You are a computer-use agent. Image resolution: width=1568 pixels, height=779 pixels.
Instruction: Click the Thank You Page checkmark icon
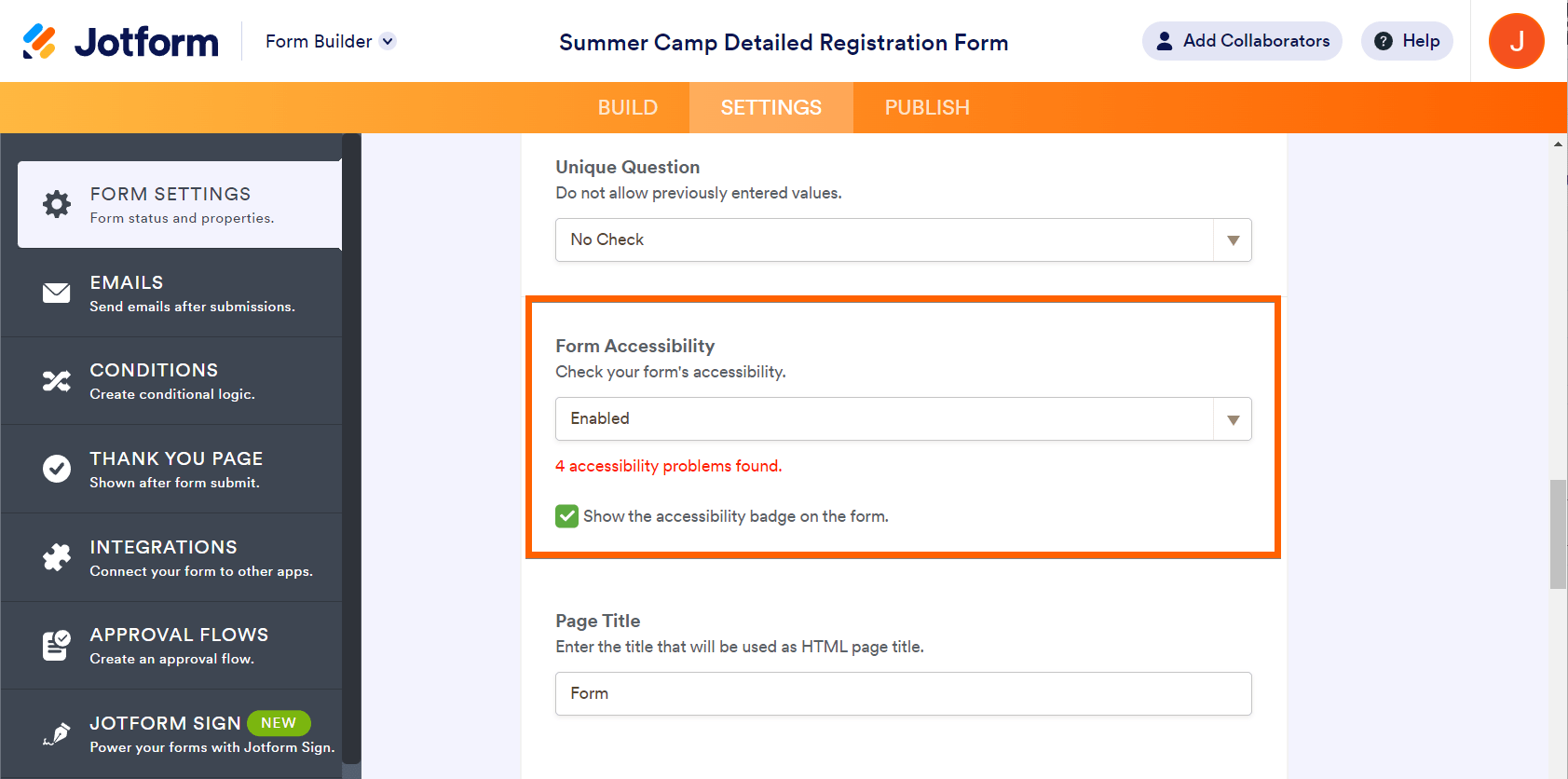pyautogui.click(x=57, y=469)
